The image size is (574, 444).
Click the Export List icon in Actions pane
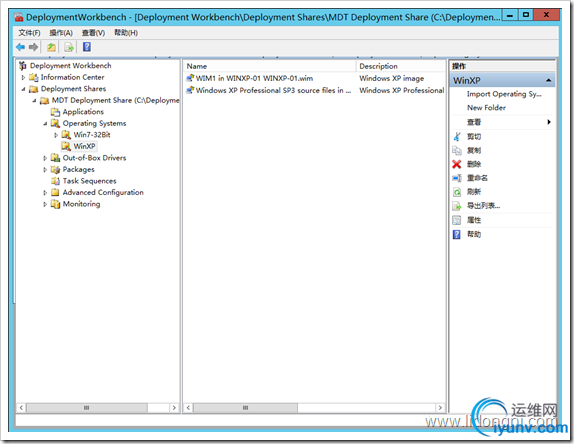click(457, 206)
